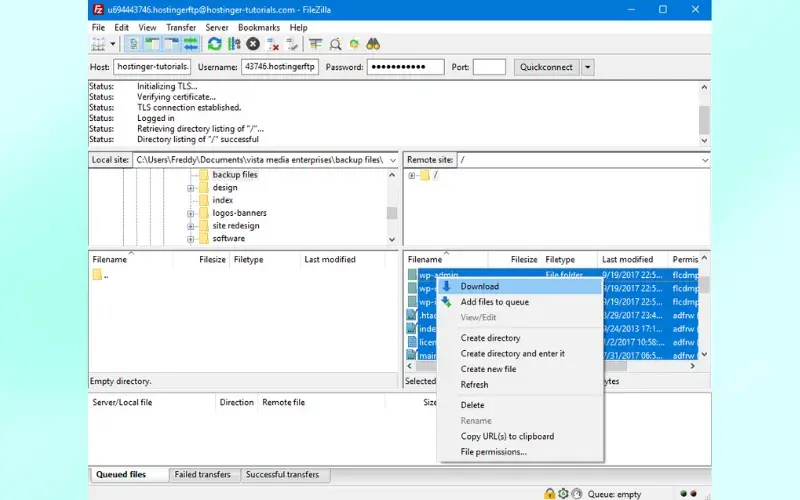This screenshot has height=500, width=800.
Task: Toggle local directory tree display
Action: click(x=152, y=44)
